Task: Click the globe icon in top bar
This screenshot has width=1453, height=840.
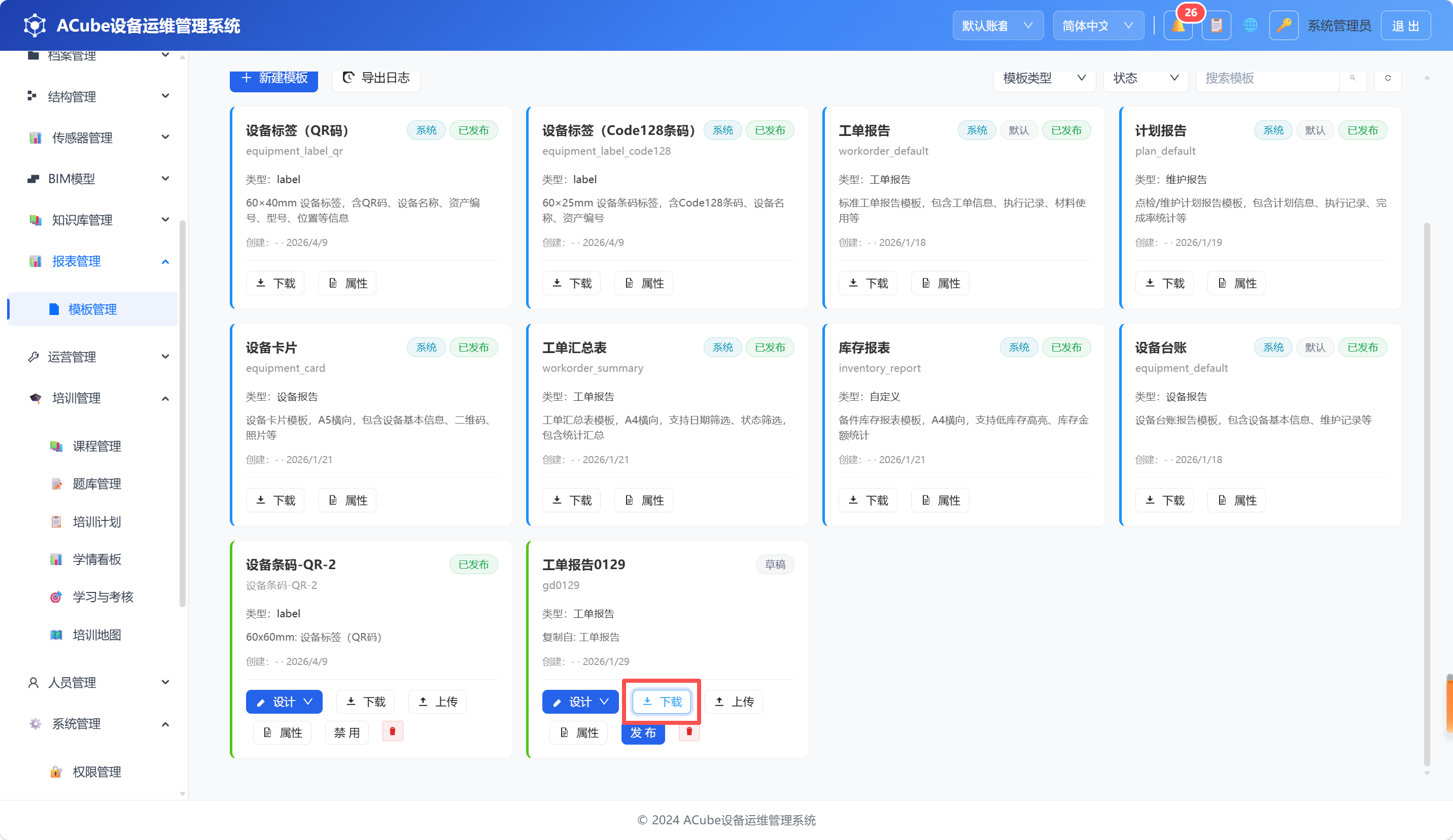Action: (x=1250, y=26)
